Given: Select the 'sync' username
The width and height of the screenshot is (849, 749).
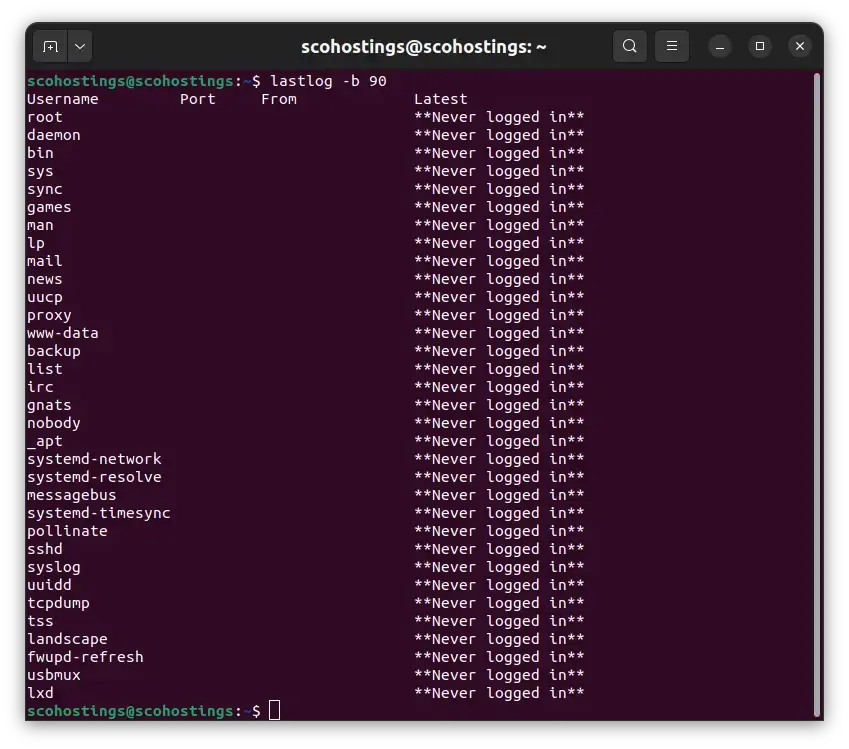Looking at the screenshot, I should point(45,189).
